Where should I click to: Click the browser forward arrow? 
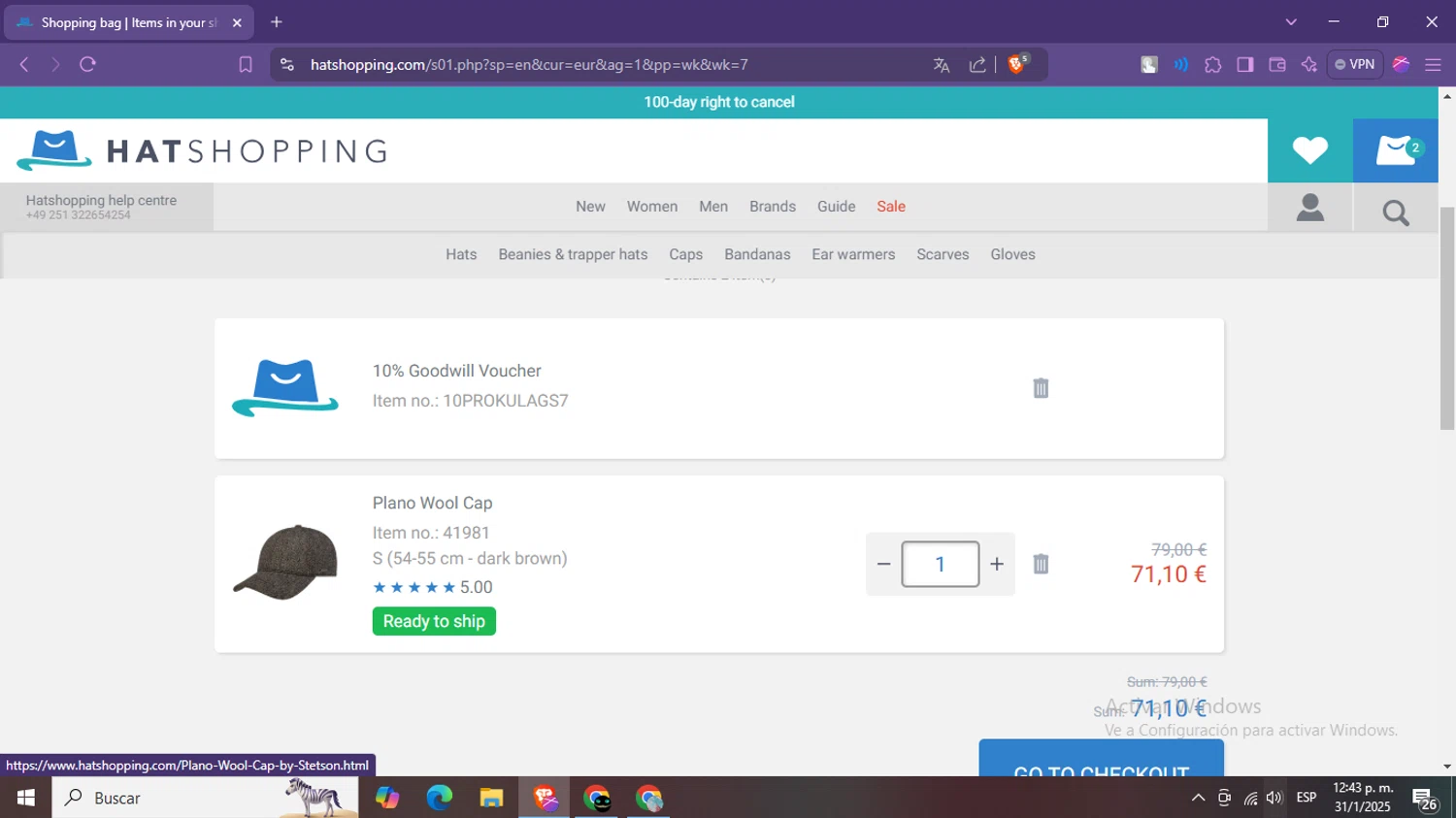[55, 64]
